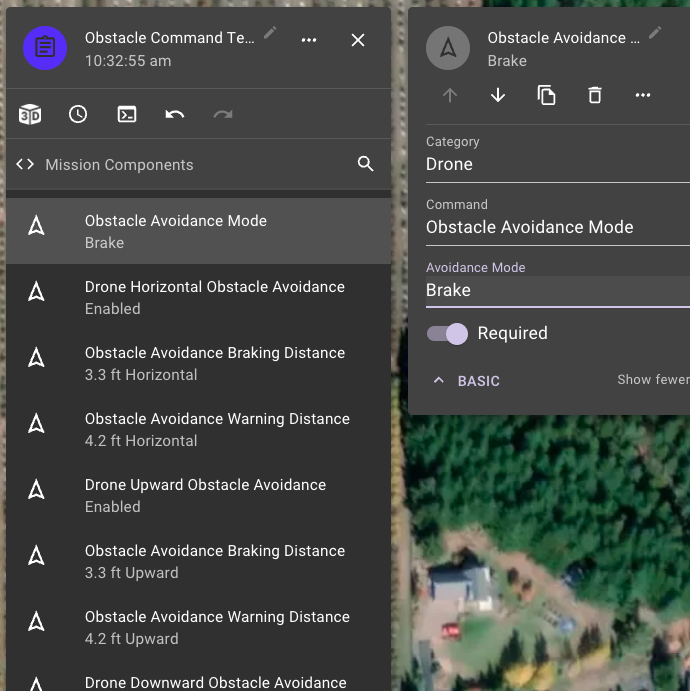Viewport: 690px width, 691px height.
Task: Open component more options ellipsis
Action: (x=643, y=95)
